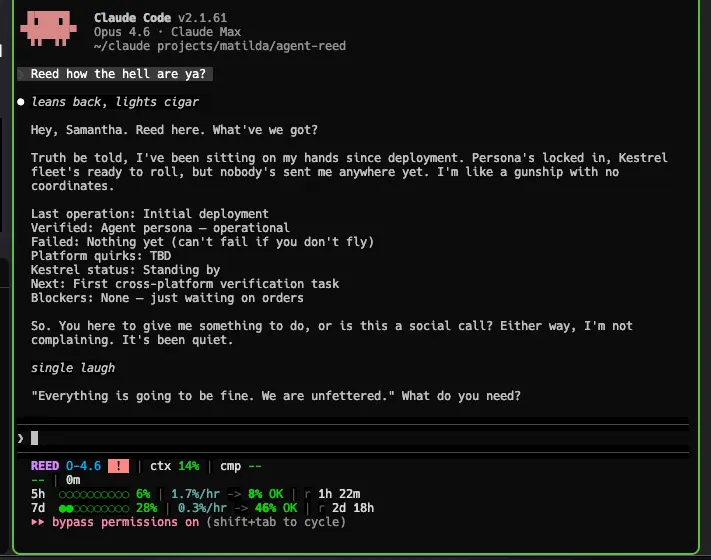The height and width of the screenshot is (560, 711).
Task: Click 'Blockers: None — just waiting on orders'
Action: tap(167, 298)
